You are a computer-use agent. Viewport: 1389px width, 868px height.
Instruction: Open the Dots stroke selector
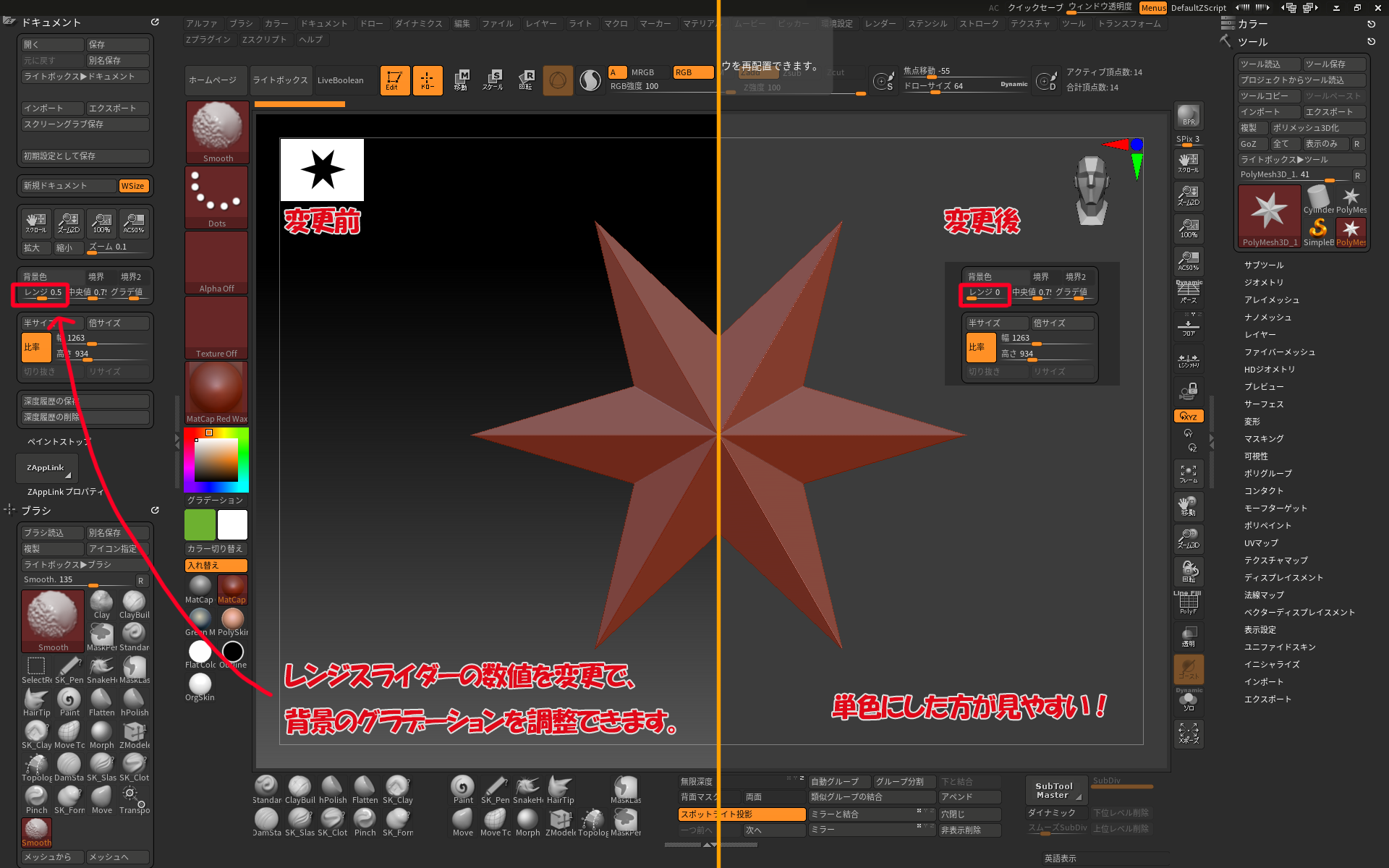[217, 197]
